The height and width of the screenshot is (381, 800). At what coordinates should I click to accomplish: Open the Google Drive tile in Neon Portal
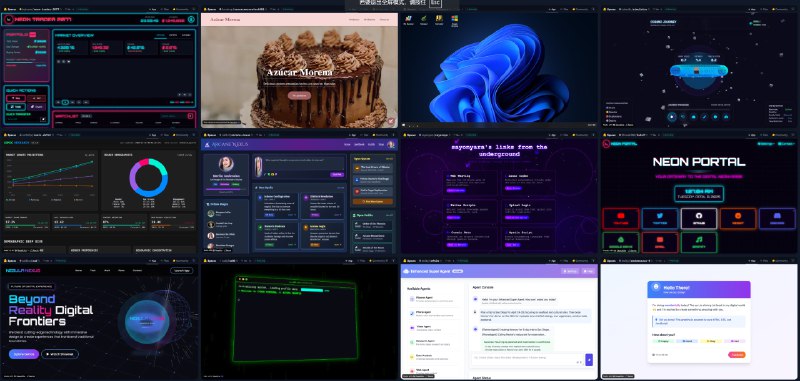(x=620, y=242)
